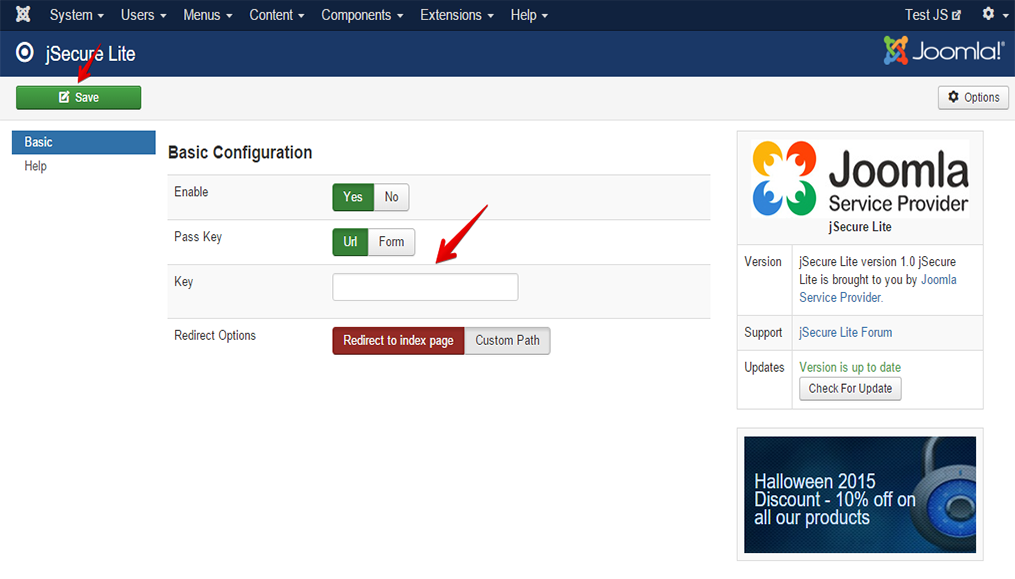Set Enable to Yes

click(x=353, y=197)
